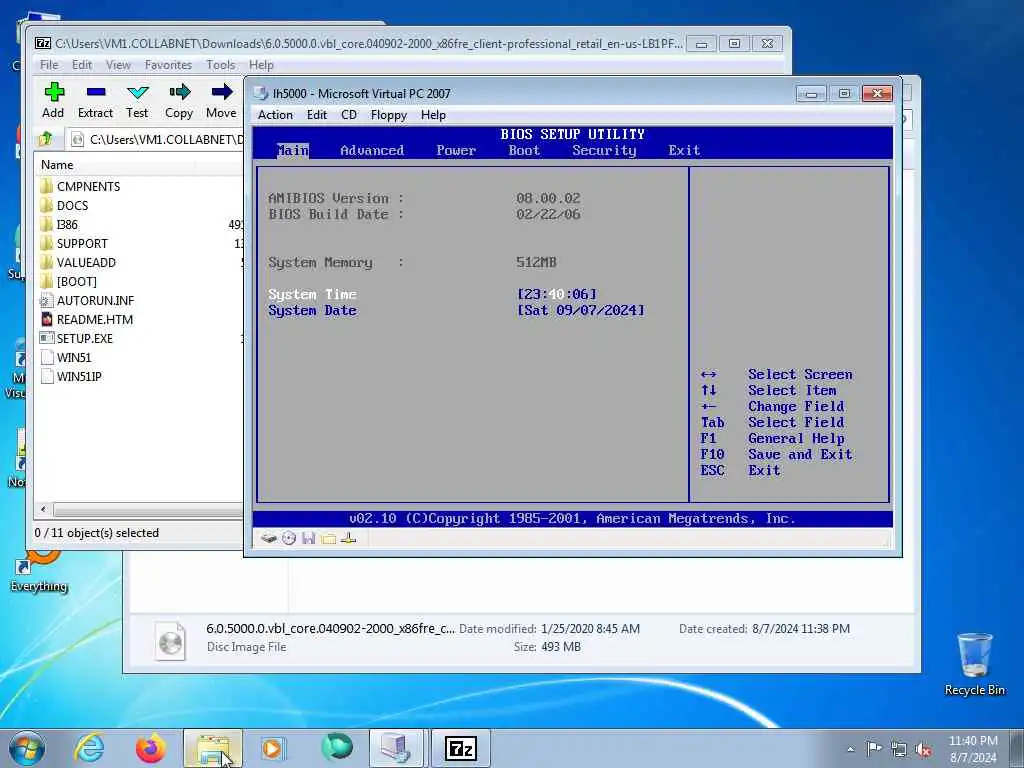Select the Exit tab in BIOS setup

coord(684,150)
